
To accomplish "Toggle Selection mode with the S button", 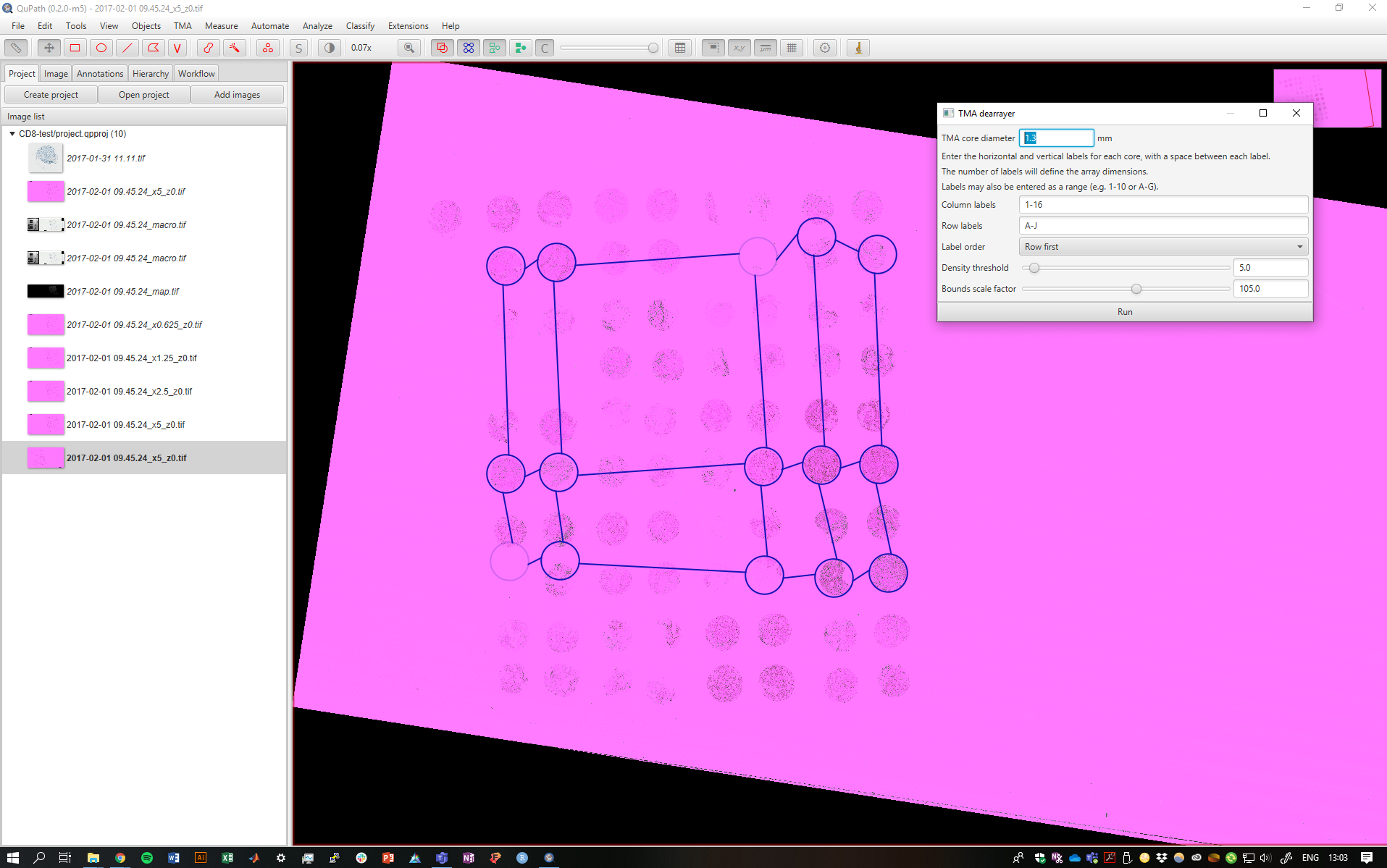I will 298,48.
